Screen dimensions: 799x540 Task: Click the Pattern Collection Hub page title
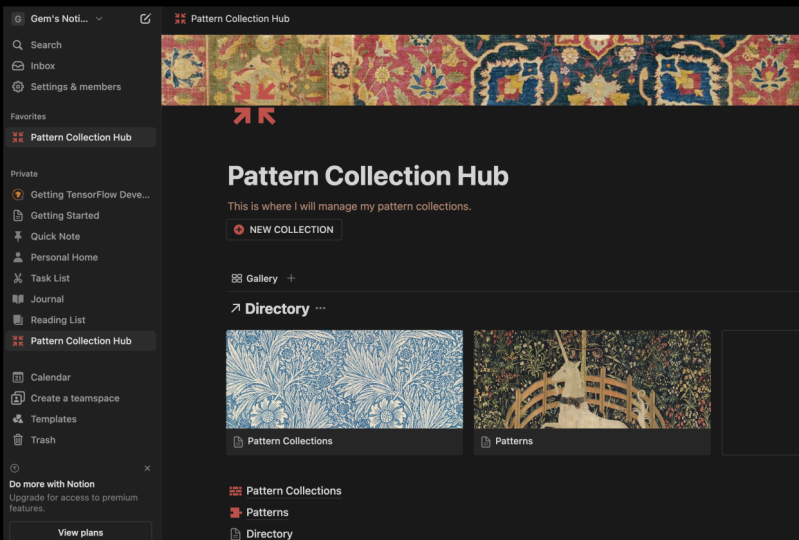point(368,176)
